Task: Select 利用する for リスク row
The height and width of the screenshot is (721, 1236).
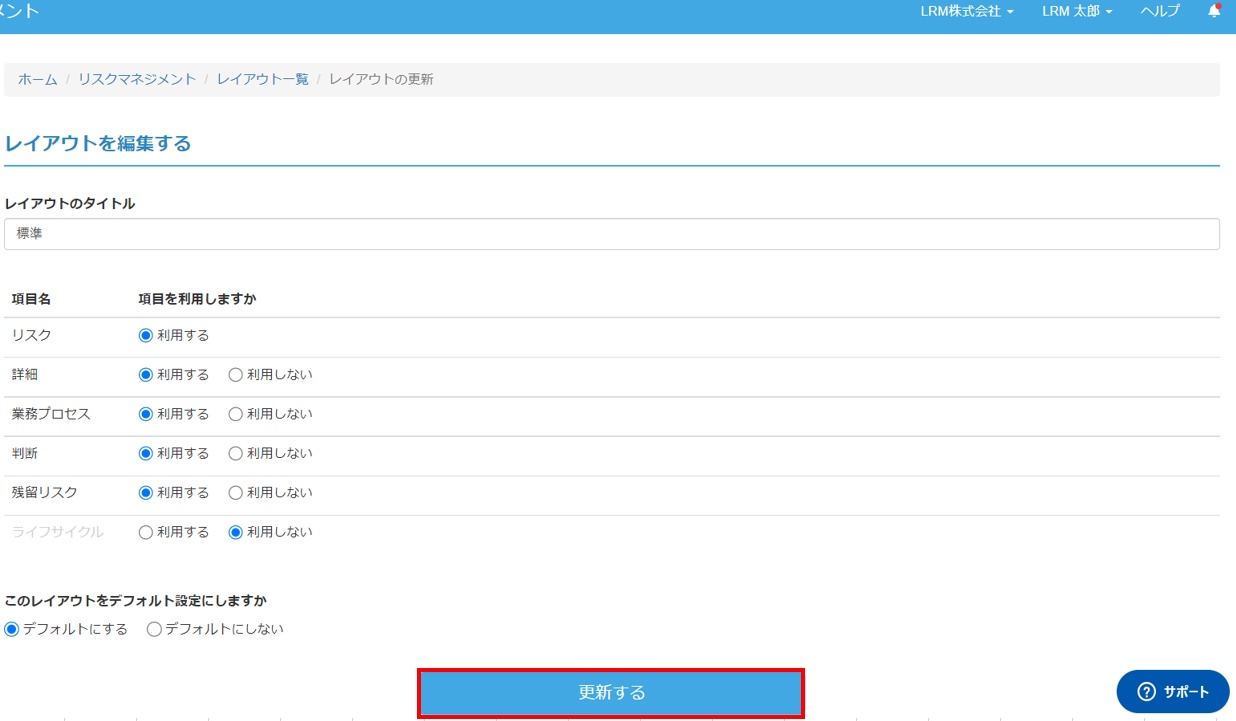Action: [146, 335]
